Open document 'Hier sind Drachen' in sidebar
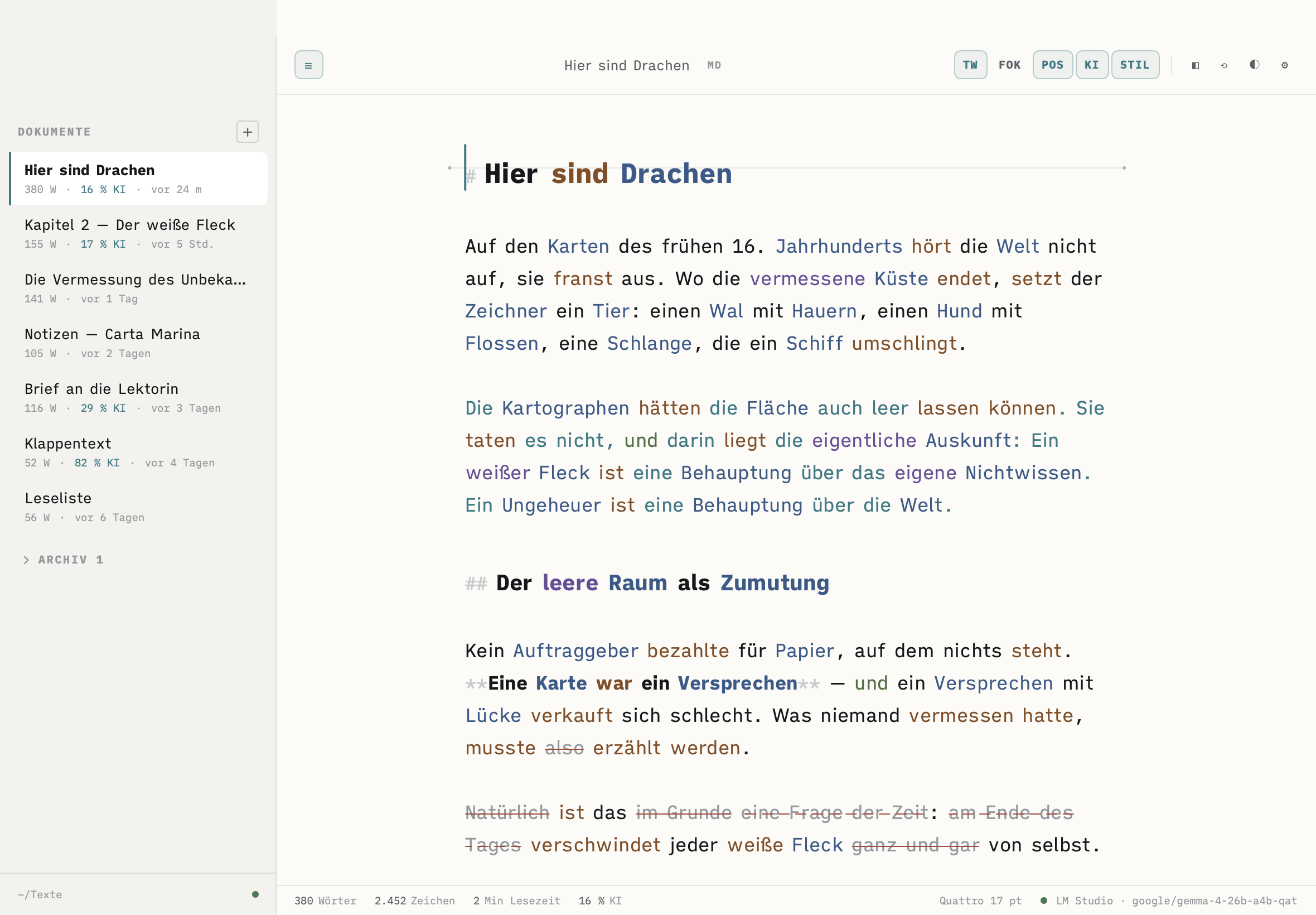 click(139, 179)
